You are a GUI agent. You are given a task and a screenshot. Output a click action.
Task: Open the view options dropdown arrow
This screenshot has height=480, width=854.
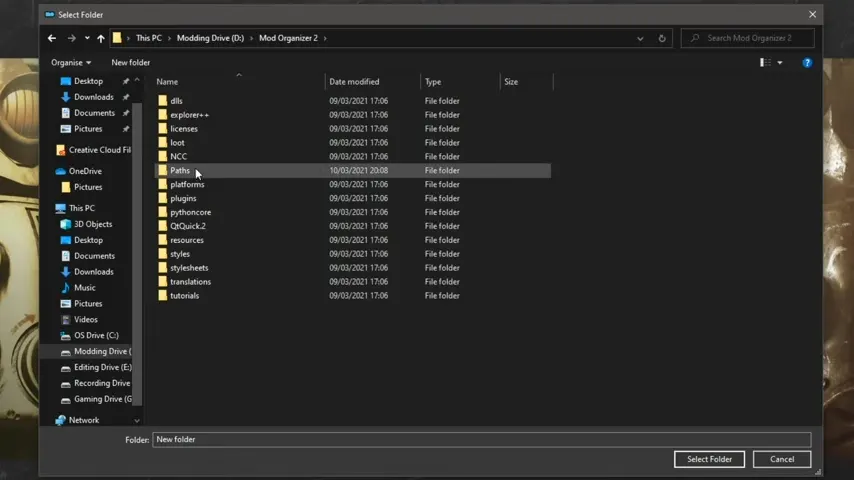tap(780, 63)
